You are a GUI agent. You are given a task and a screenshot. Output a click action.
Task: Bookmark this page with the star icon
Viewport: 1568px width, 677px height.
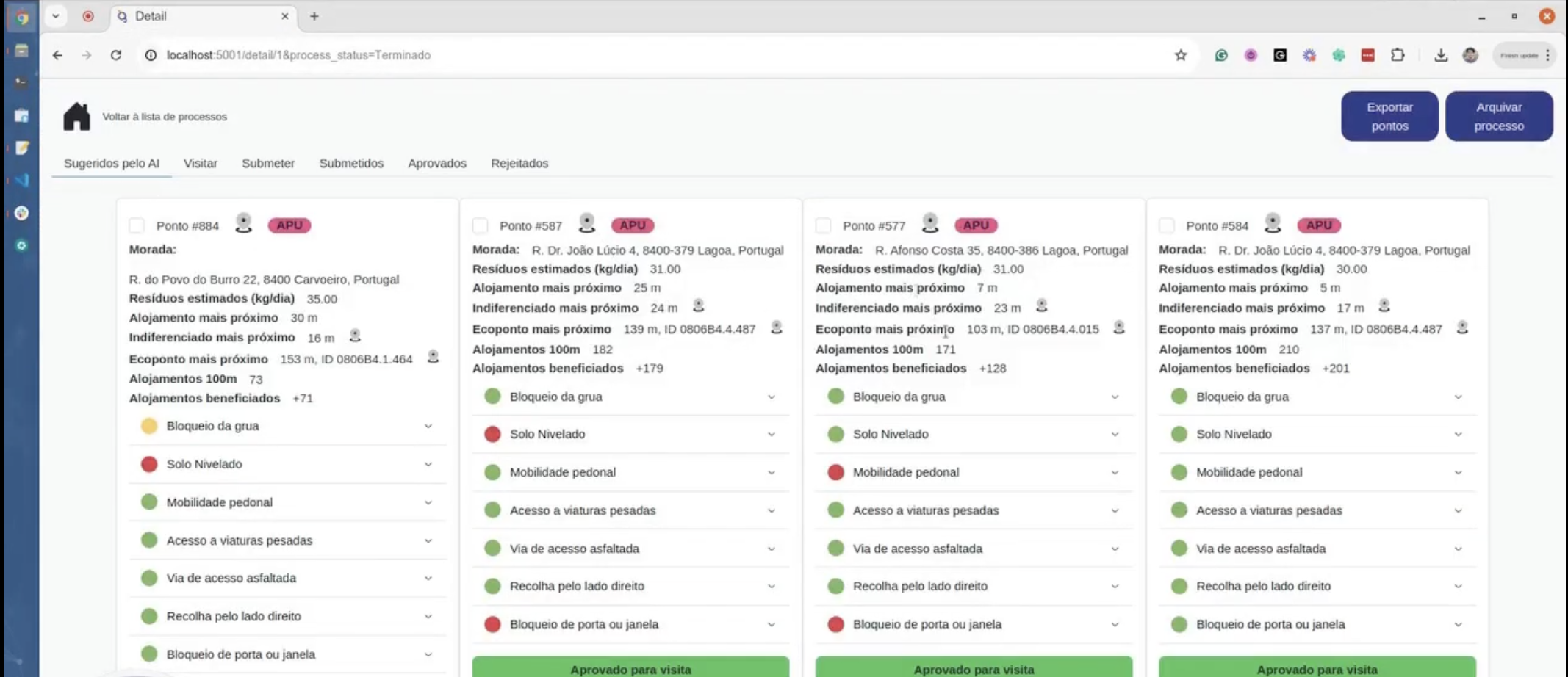(1180, 55)
